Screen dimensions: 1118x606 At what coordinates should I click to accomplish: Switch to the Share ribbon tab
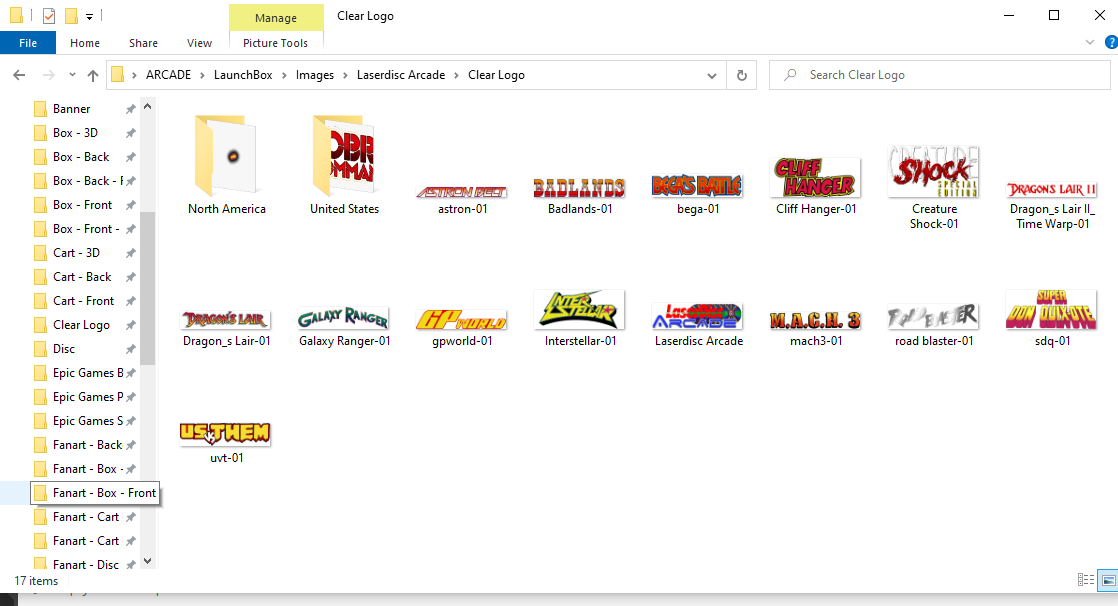point(143,43)
